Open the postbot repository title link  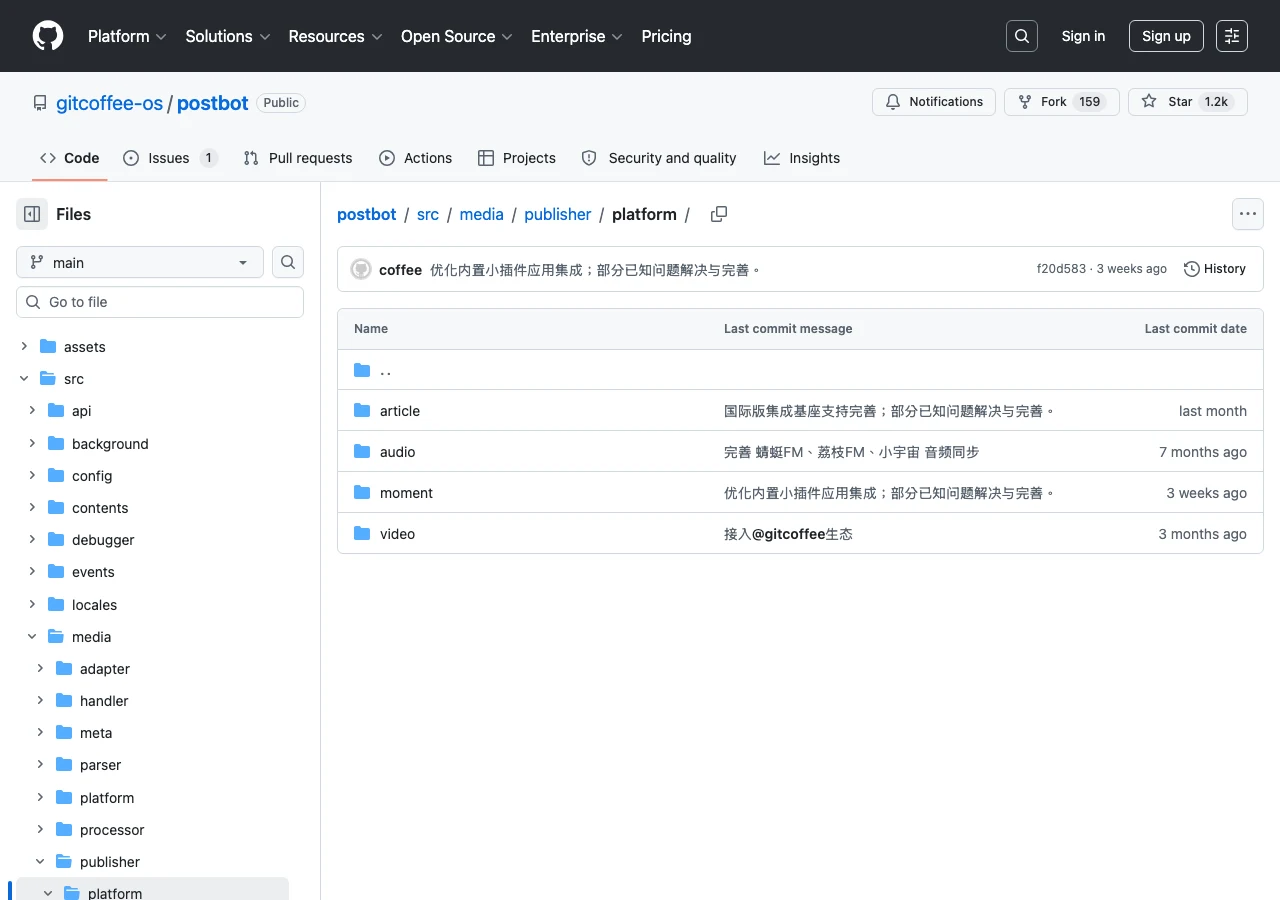click(x=213, y=103)
